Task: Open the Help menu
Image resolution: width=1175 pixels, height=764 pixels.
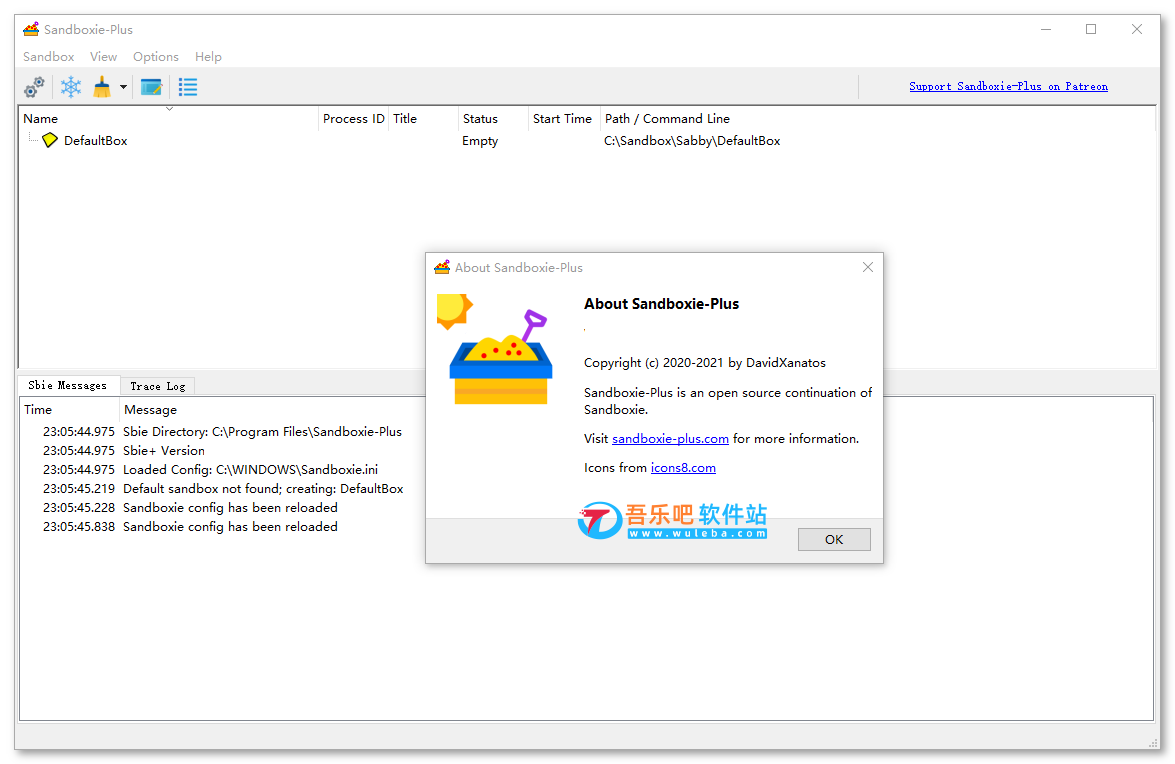Action: pos(208,57)
